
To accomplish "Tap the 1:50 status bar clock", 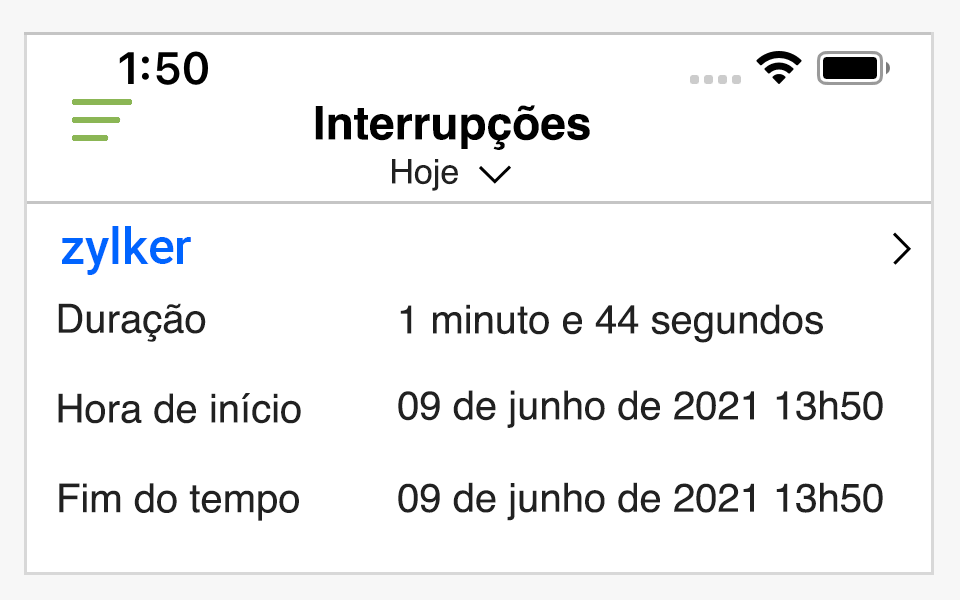I will pyautogui.click(x=163, y=69).
